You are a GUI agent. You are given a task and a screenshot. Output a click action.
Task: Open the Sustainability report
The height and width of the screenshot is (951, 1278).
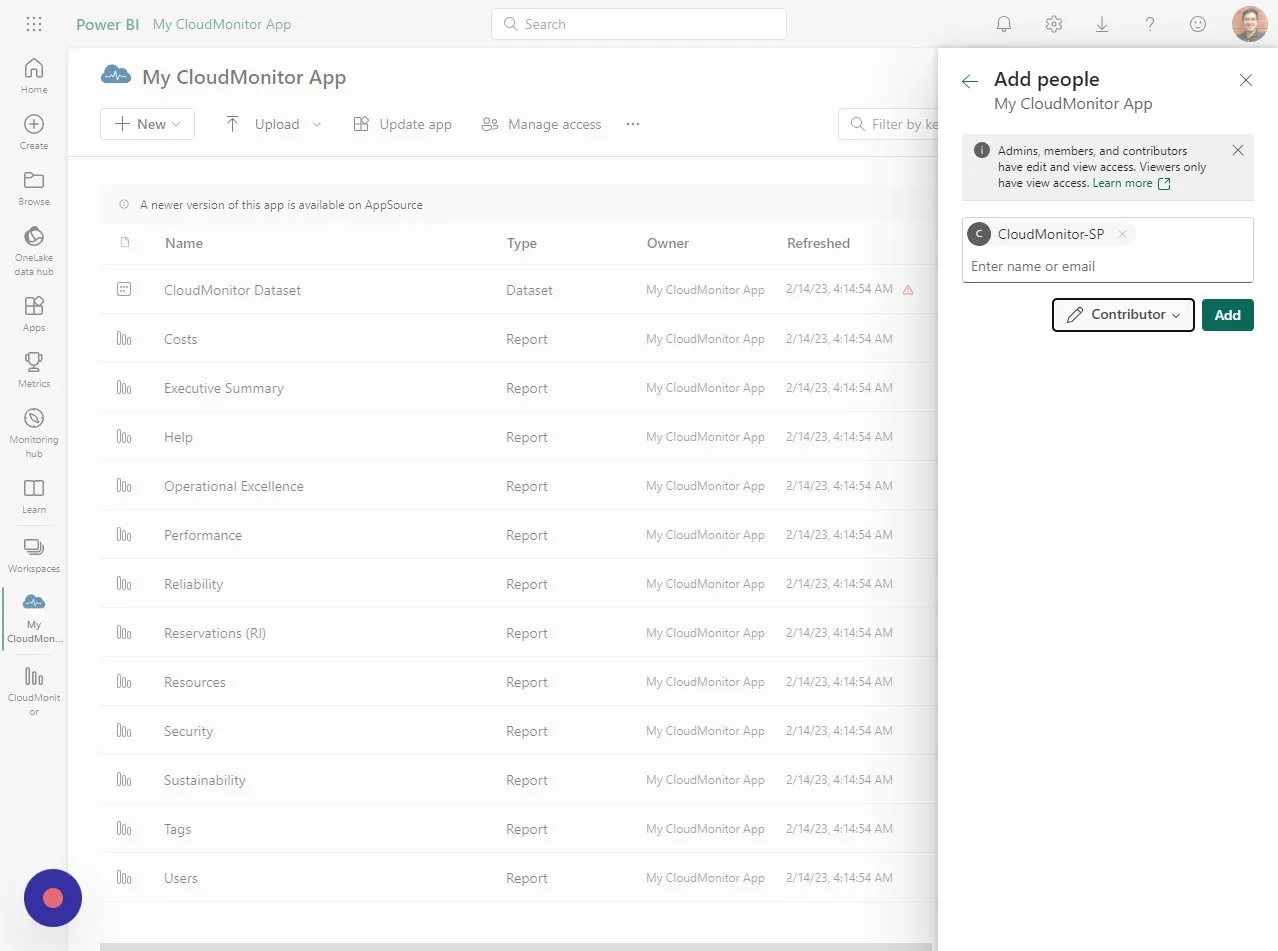coord(205,780)
